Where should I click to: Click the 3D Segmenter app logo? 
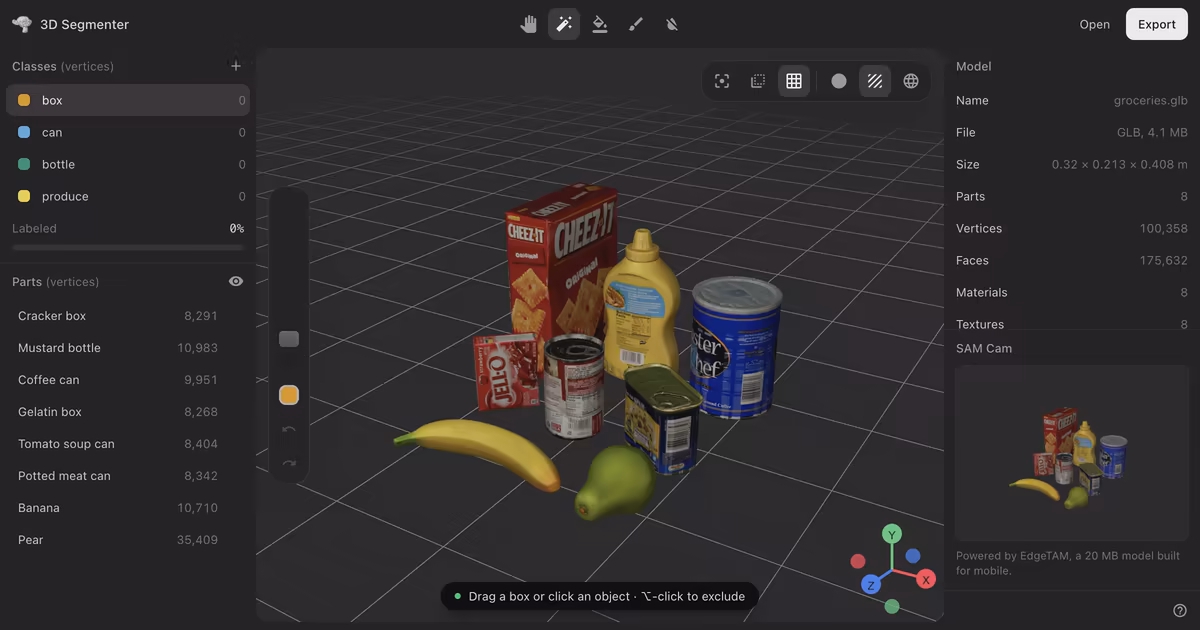pyautogui.click(x=22, y=24)
